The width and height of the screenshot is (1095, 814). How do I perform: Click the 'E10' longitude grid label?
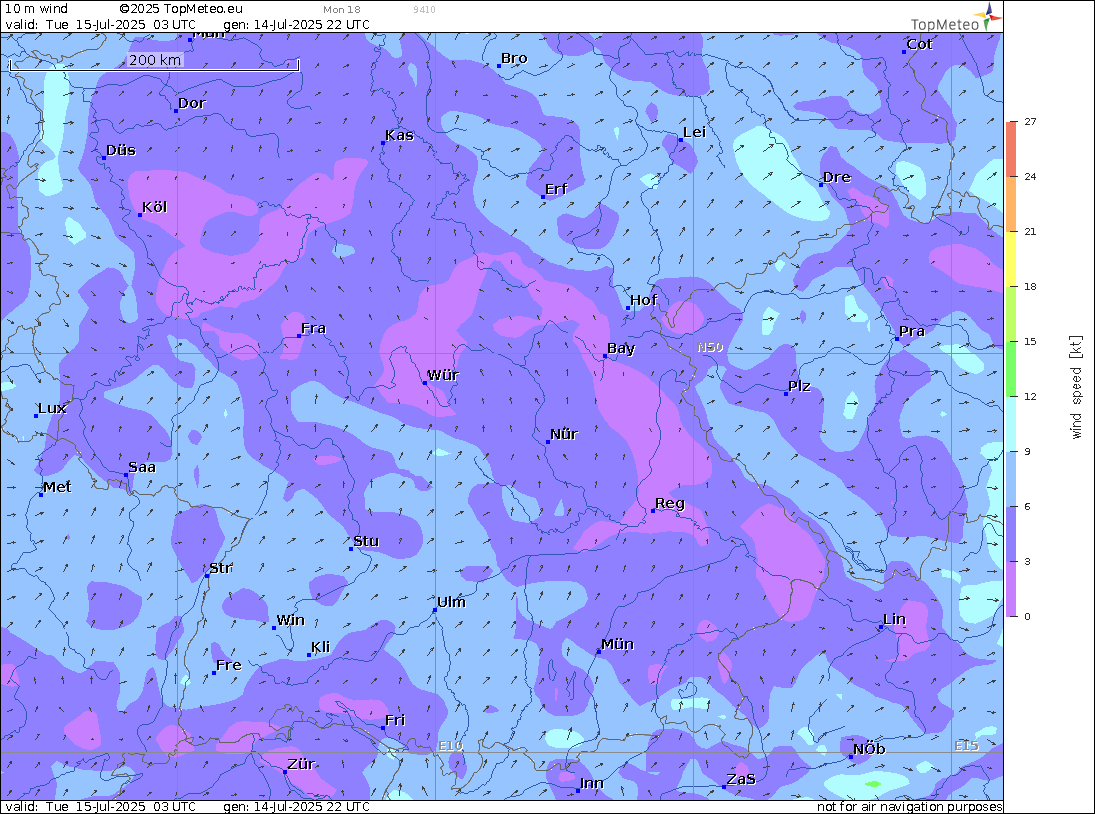[x=450, y=746]
